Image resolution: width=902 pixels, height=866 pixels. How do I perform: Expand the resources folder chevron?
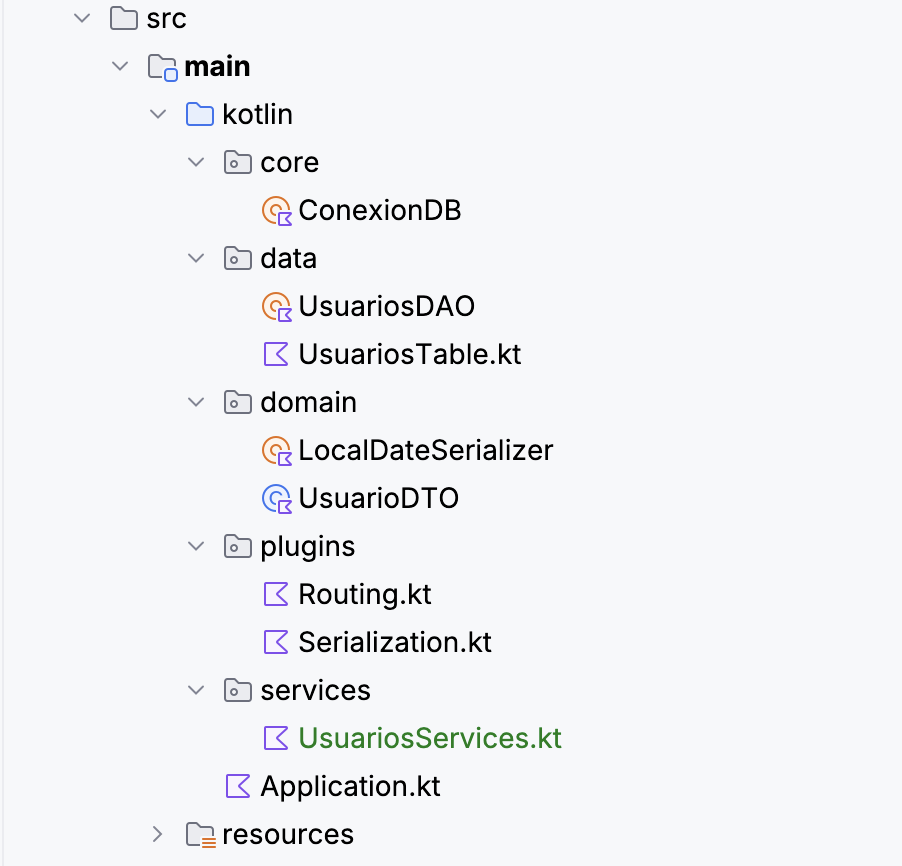click(x=158, y=834)
